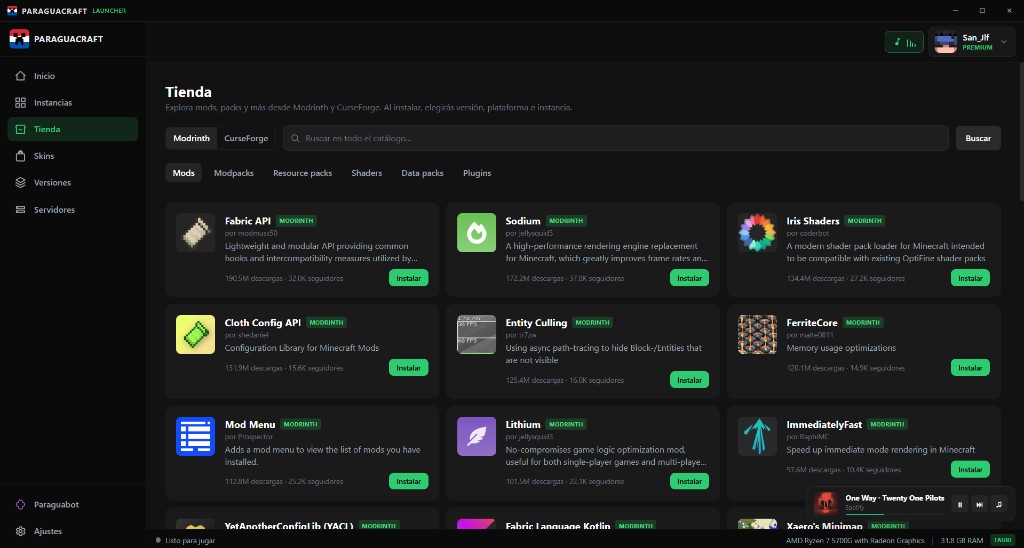Image resolution: width=1024 pixels, height=548 pixels.
Task: Select the Modpacks category tab
Action: (234, 173)
